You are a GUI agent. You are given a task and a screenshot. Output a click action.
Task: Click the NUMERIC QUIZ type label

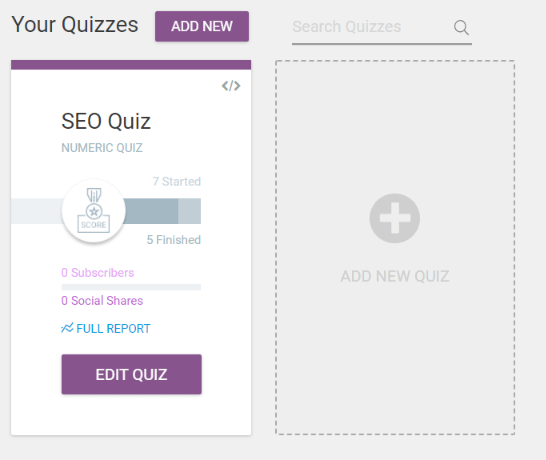102,148
